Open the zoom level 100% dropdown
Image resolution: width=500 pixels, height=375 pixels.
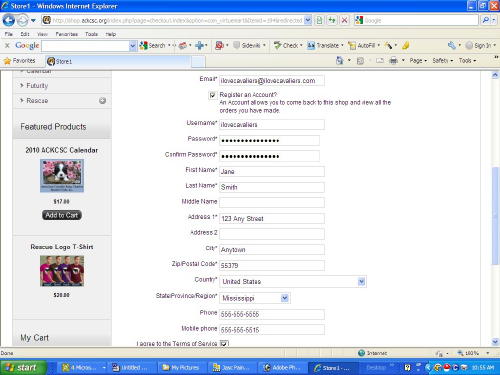(488, 353)
